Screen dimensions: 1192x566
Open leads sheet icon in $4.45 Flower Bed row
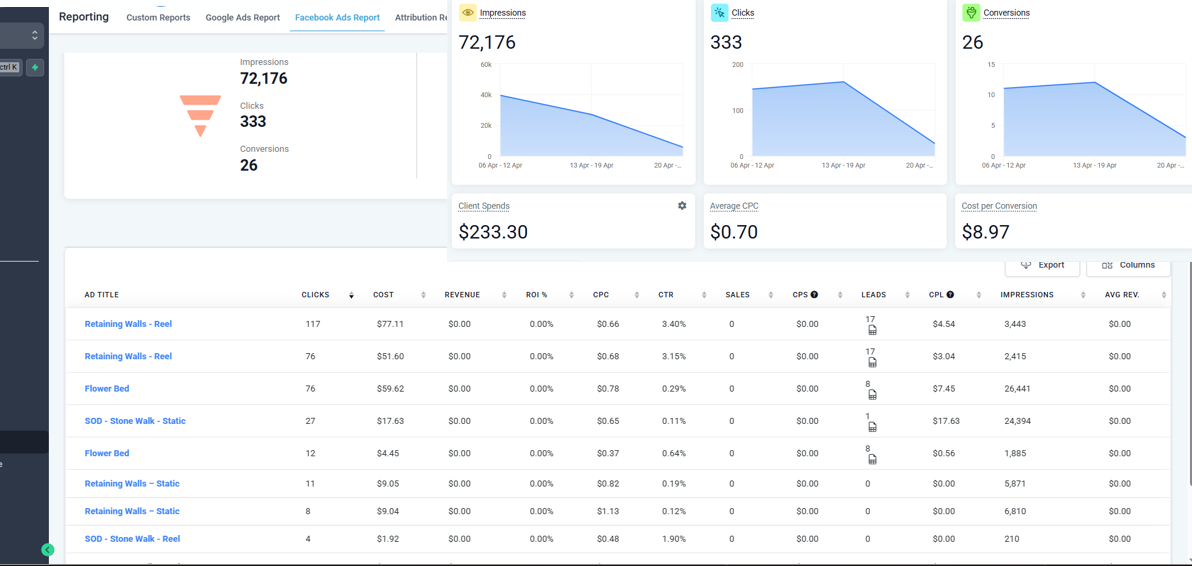pyautogui.click(x=873, y=459)
